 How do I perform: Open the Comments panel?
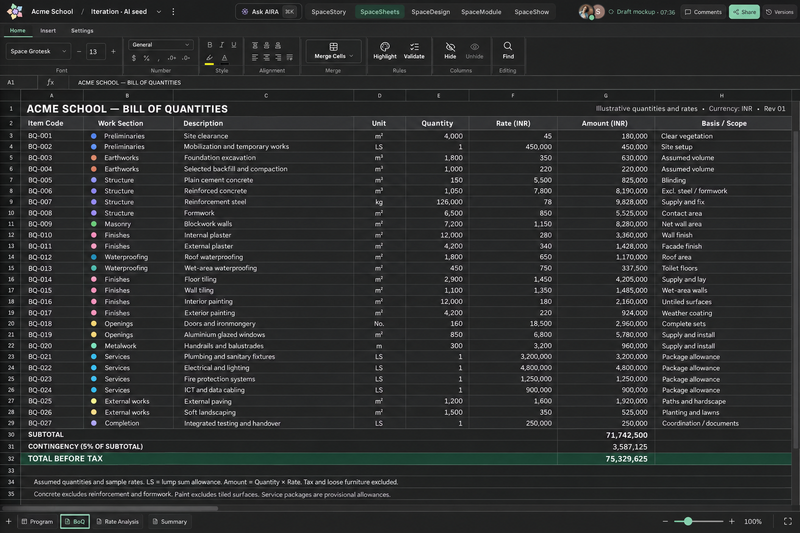click(x=703, y=12)
